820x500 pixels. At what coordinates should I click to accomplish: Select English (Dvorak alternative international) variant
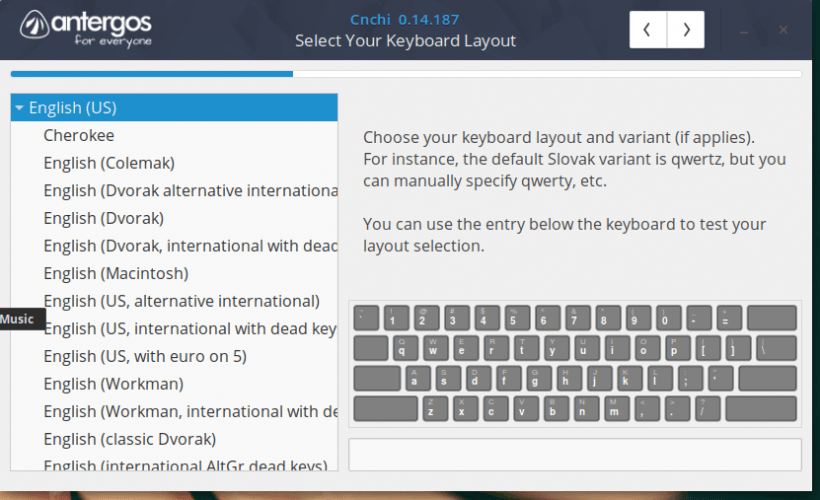point(189,190)
